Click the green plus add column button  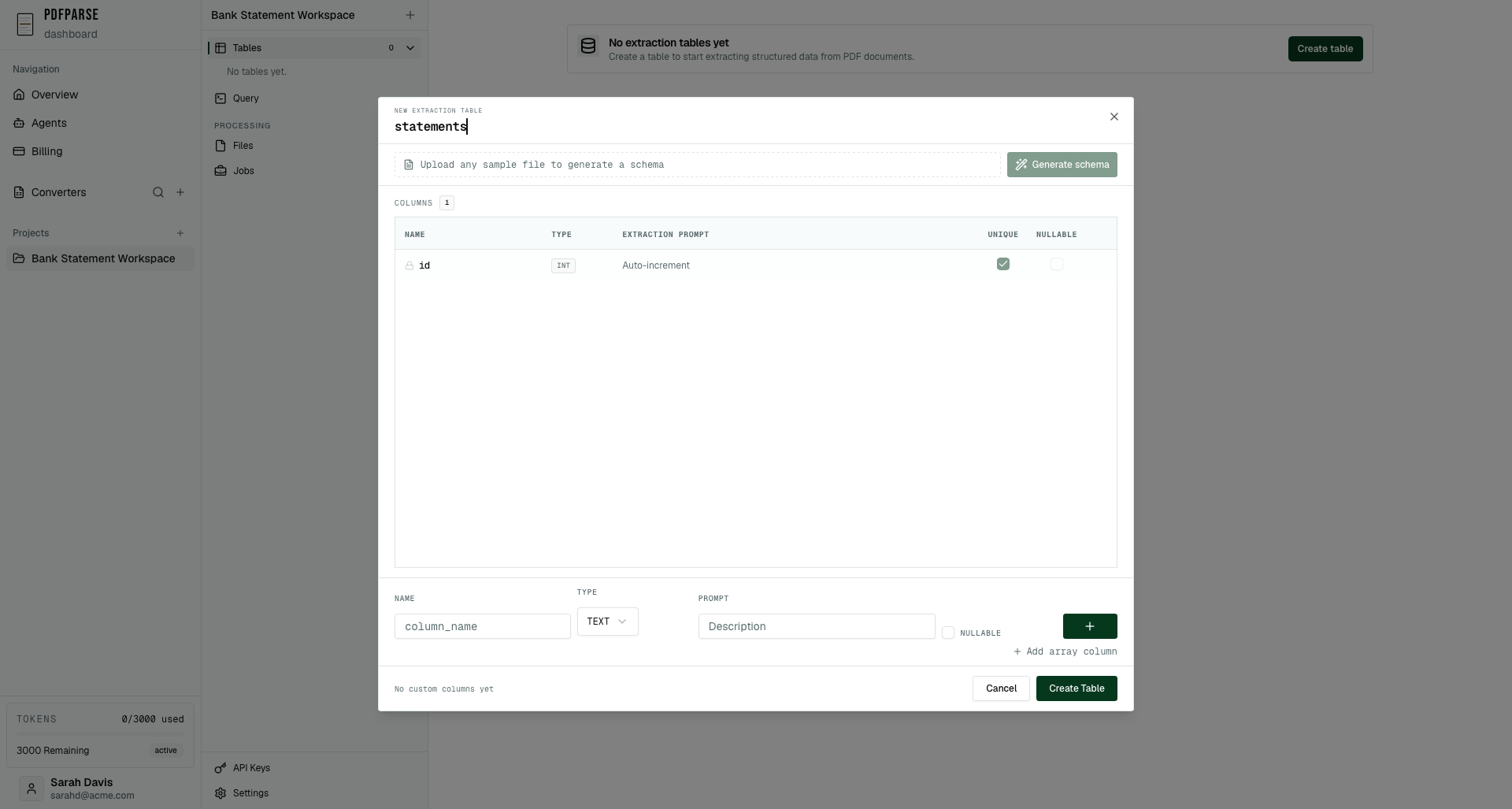1090,626
